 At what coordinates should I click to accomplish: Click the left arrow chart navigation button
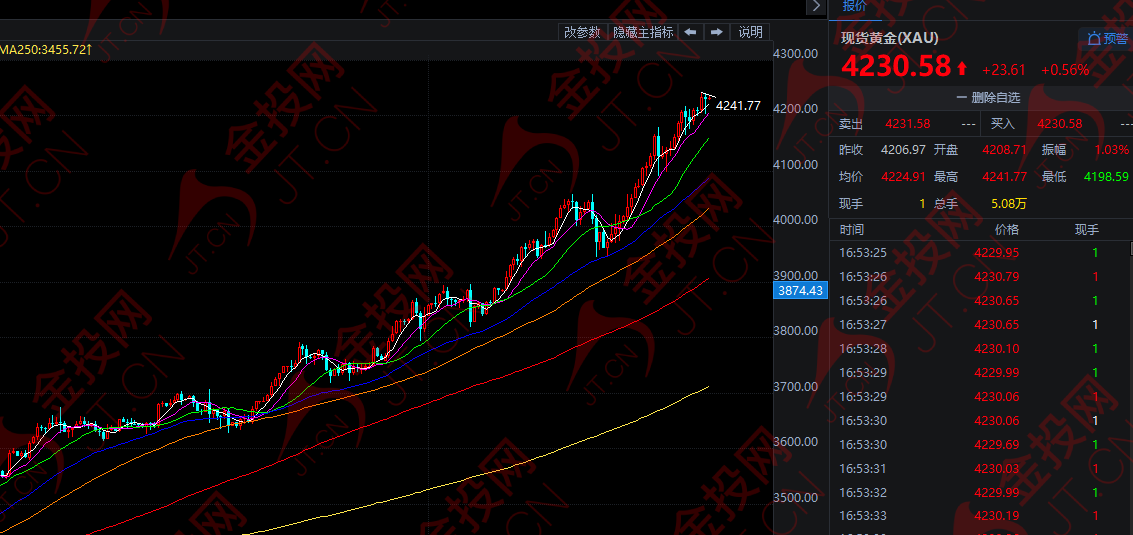click(x=690, y=32)
